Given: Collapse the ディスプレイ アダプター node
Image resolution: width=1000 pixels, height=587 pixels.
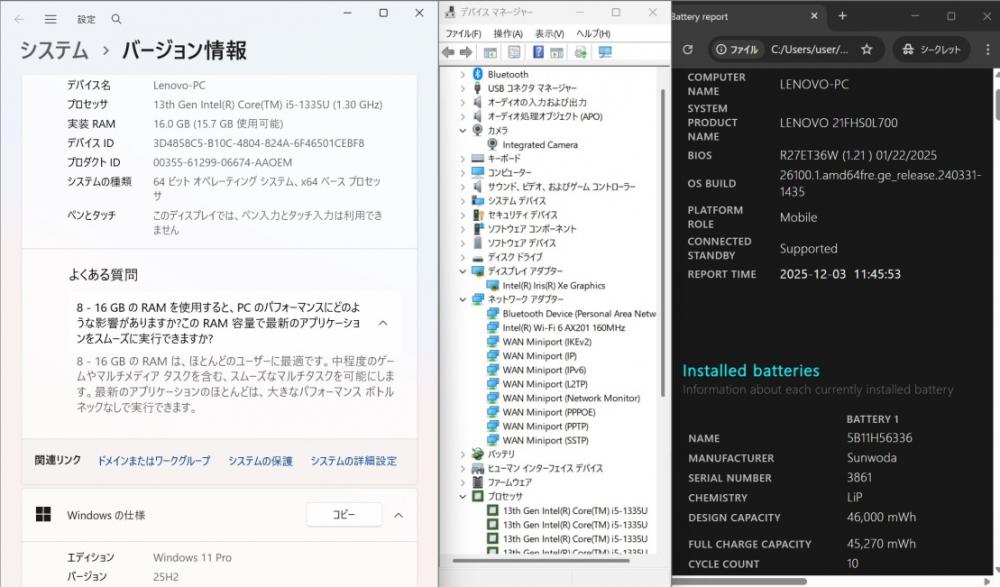Looking at the screenshot, I should (x=462, y=271).
